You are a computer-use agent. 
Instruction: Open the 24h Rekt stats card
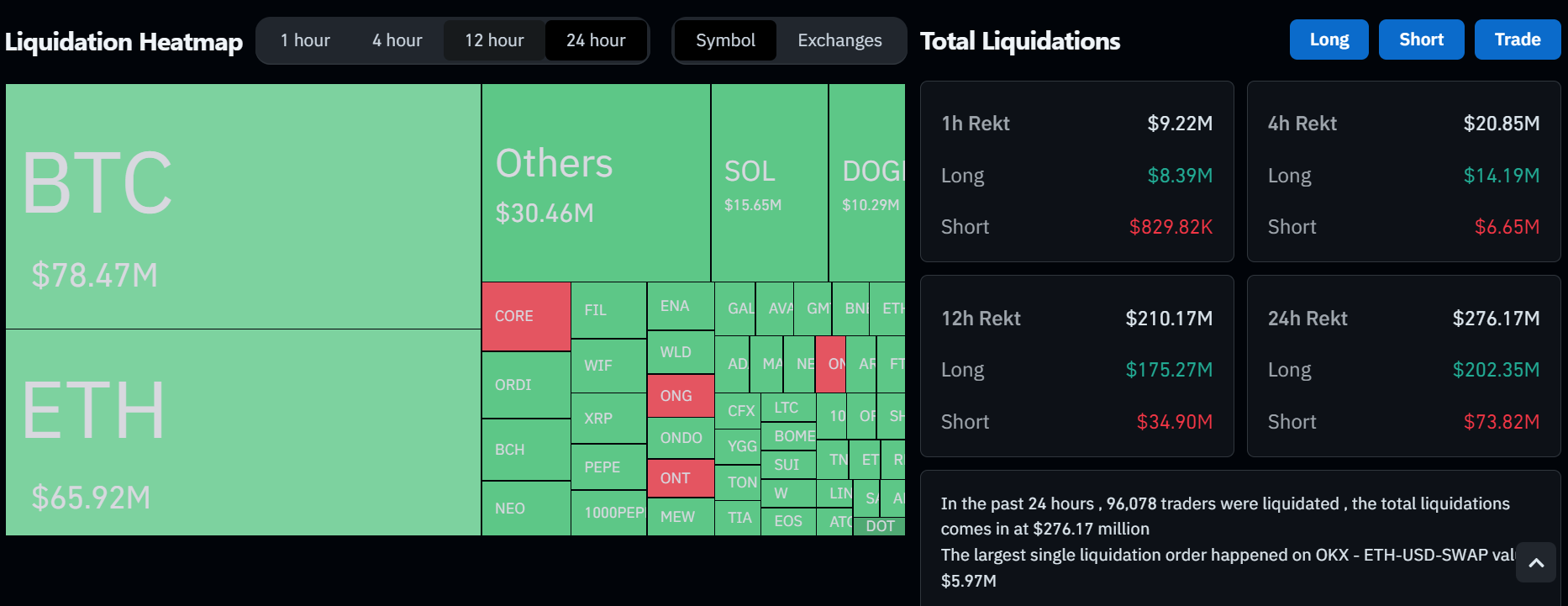coord(1403,366)
